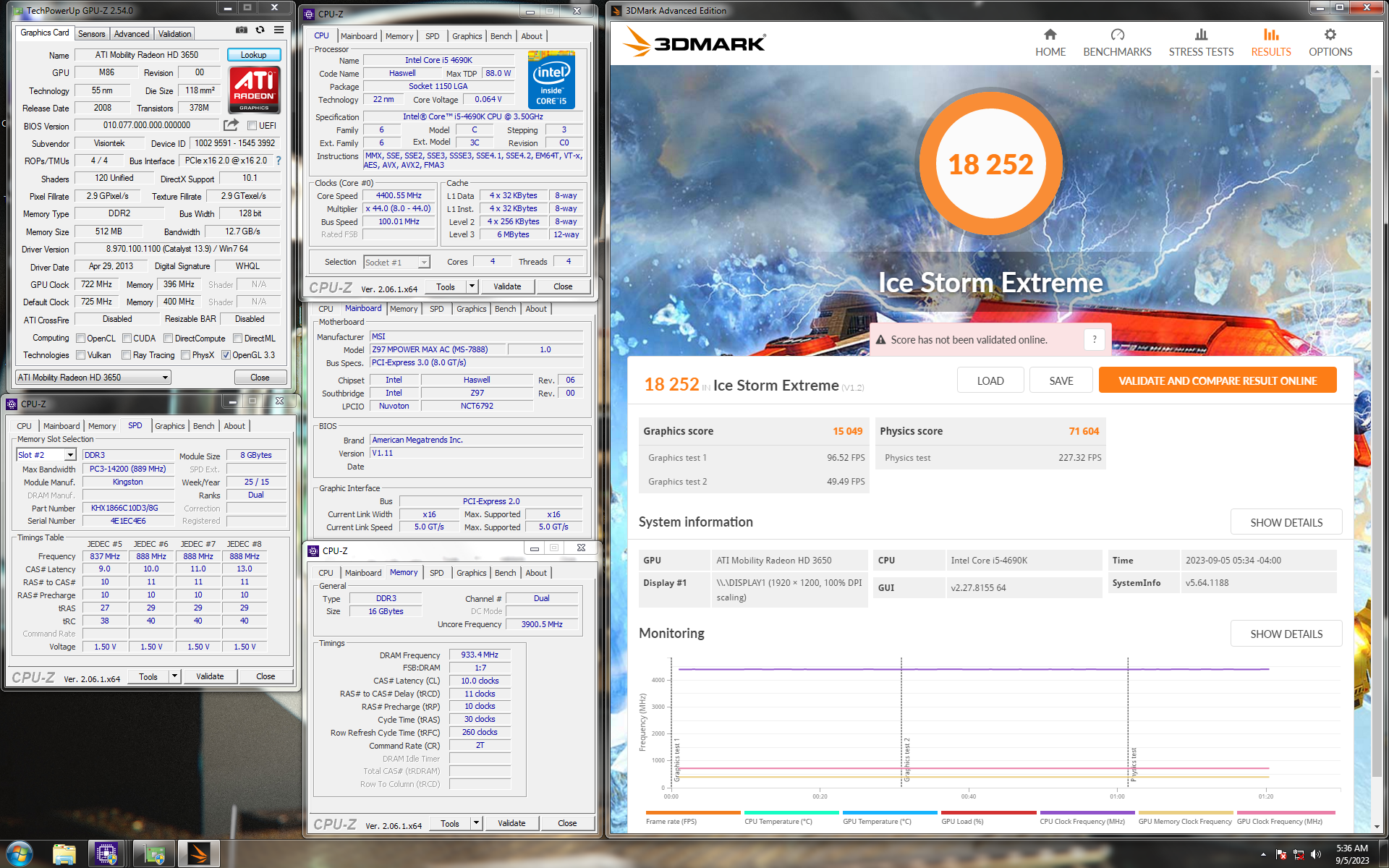Click the warning triangle icon beside score message

[x=881, y=340]
